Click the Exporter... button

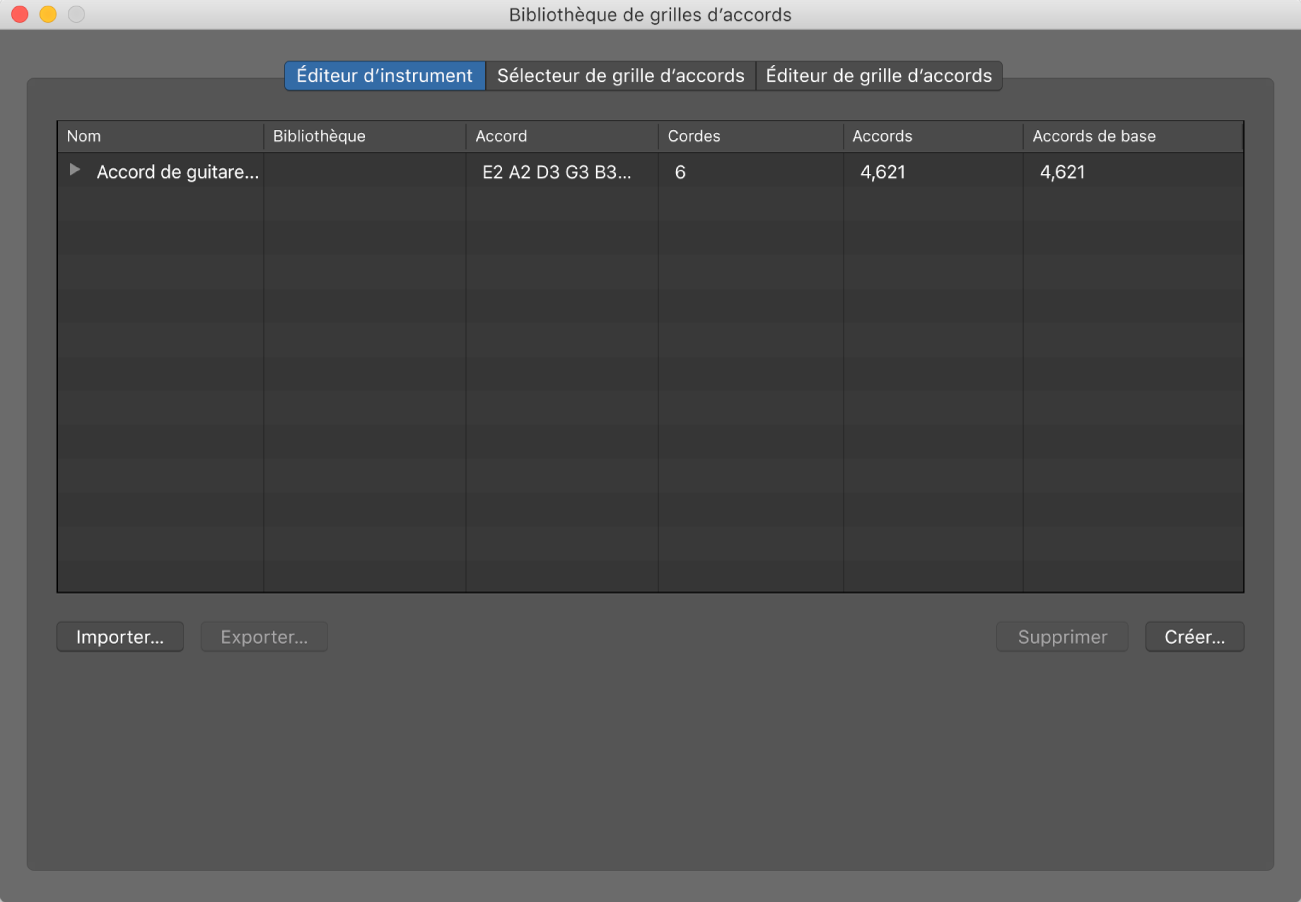tap(264, 637)
